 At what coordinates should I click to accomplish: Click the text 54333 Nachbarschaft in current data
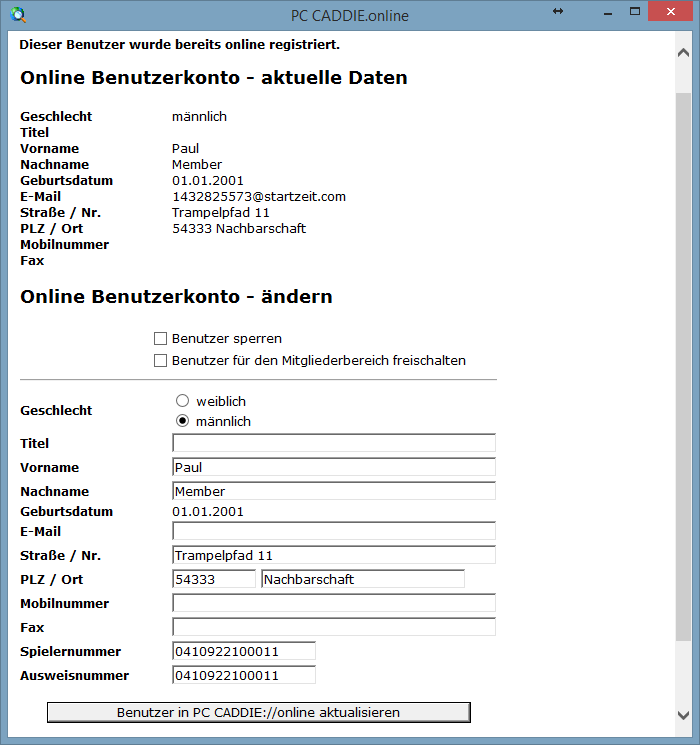(x=239, y=229)
